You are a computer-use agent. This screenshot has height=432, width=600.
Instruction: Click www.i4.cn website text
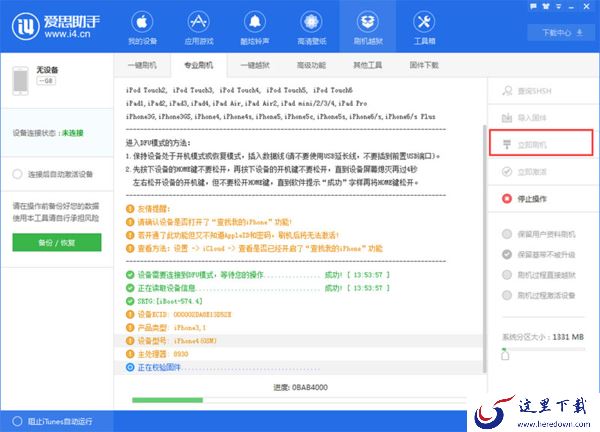67,34
